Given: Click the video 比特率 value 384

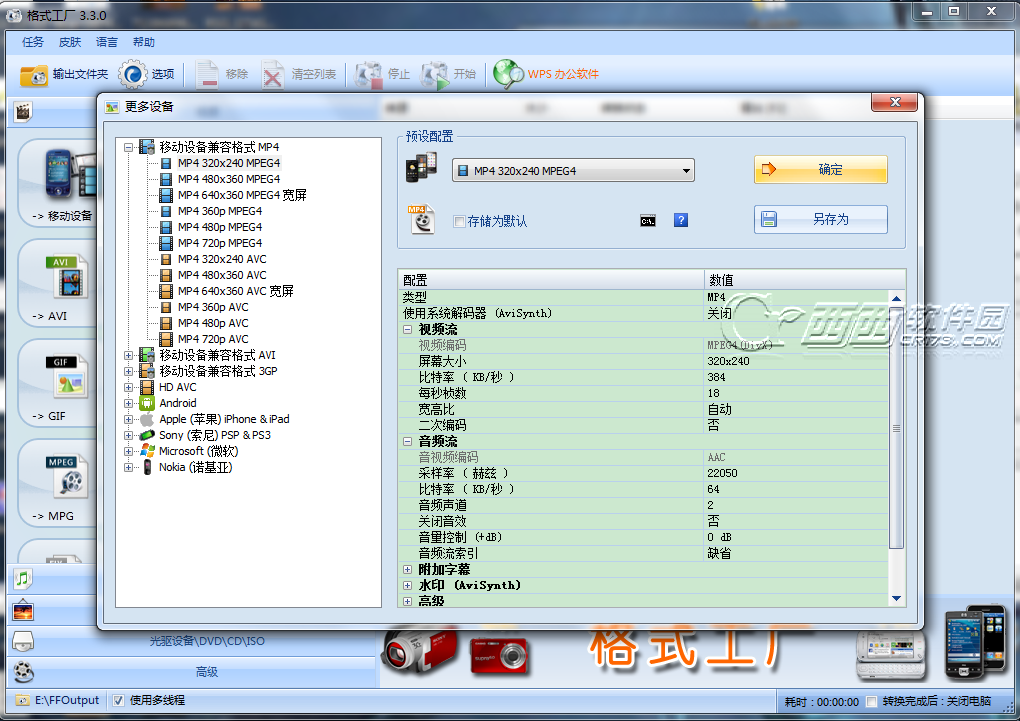Looking at the screenshot, I should click(716, 377).
